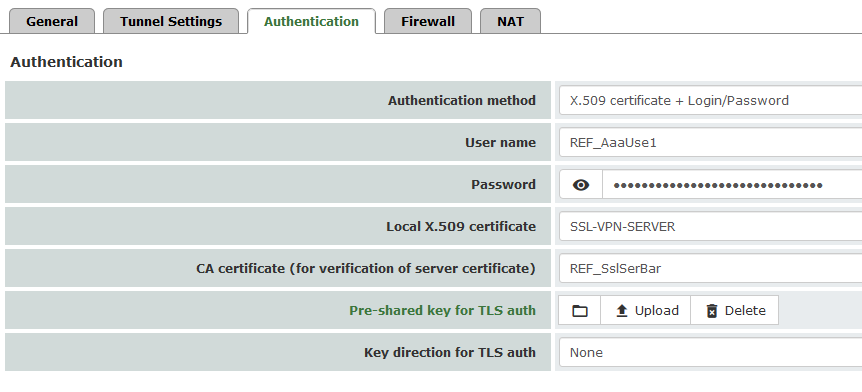
Task: Click the Authentication method label
Action: pyautogui.click(x=461, y=101)
